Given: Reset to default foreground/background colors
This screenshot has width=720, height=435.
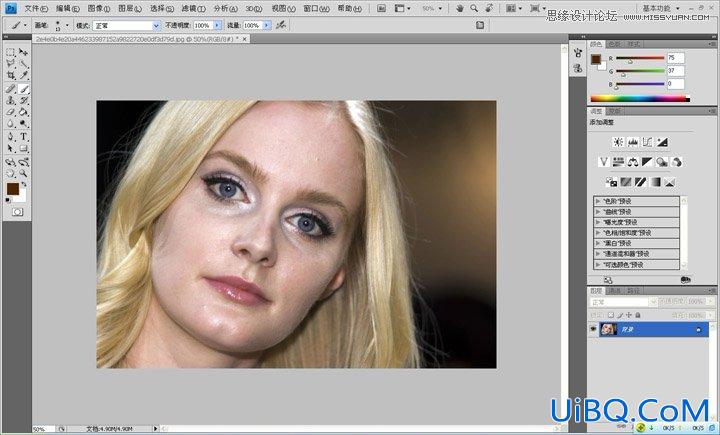Looking at the screenshot, I should click(8, 201).
